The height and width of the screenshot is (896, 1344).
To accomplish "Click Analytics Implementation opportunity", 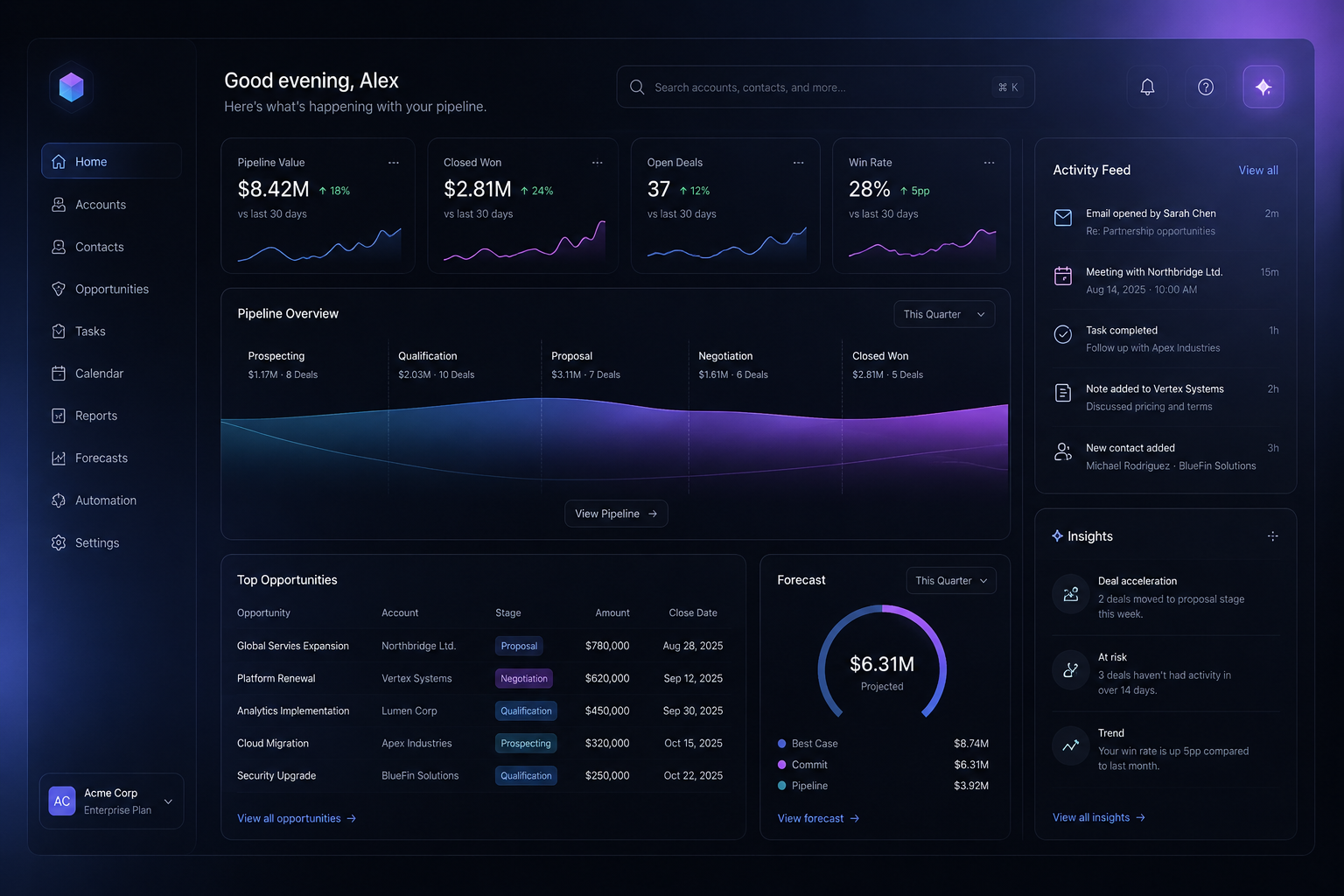I will 293,710.
